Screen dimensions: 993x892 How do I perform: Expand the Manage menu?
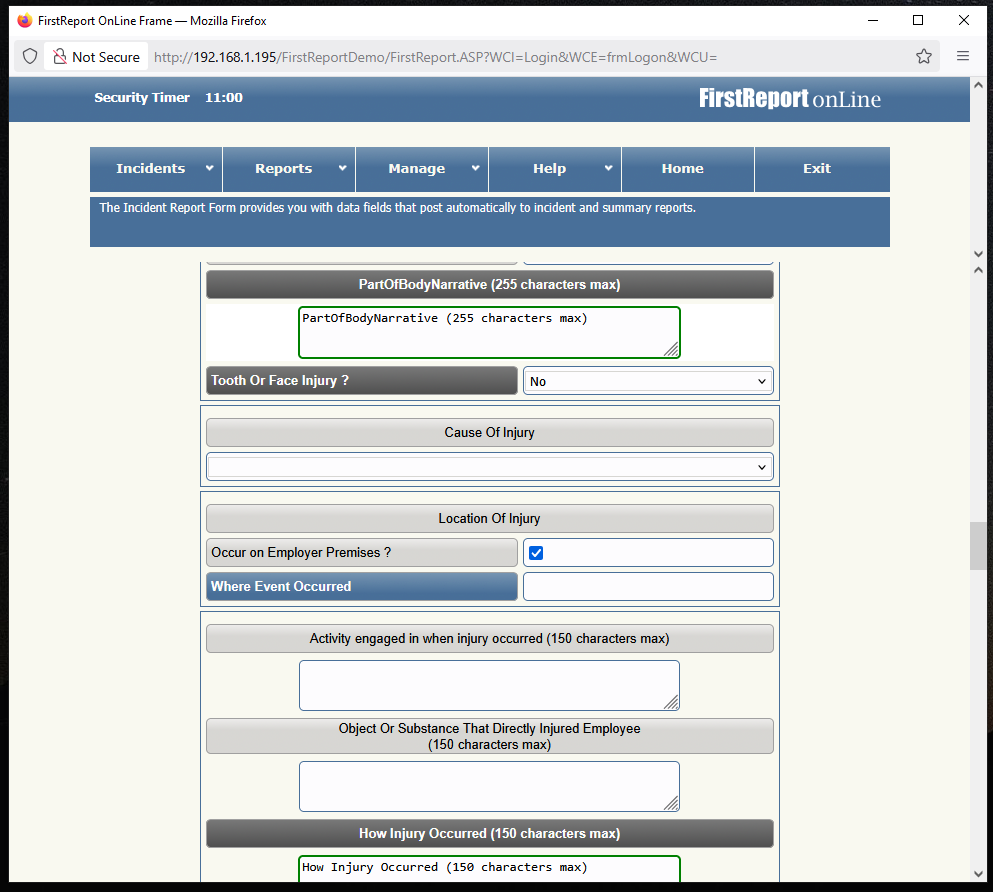point(422,169)
